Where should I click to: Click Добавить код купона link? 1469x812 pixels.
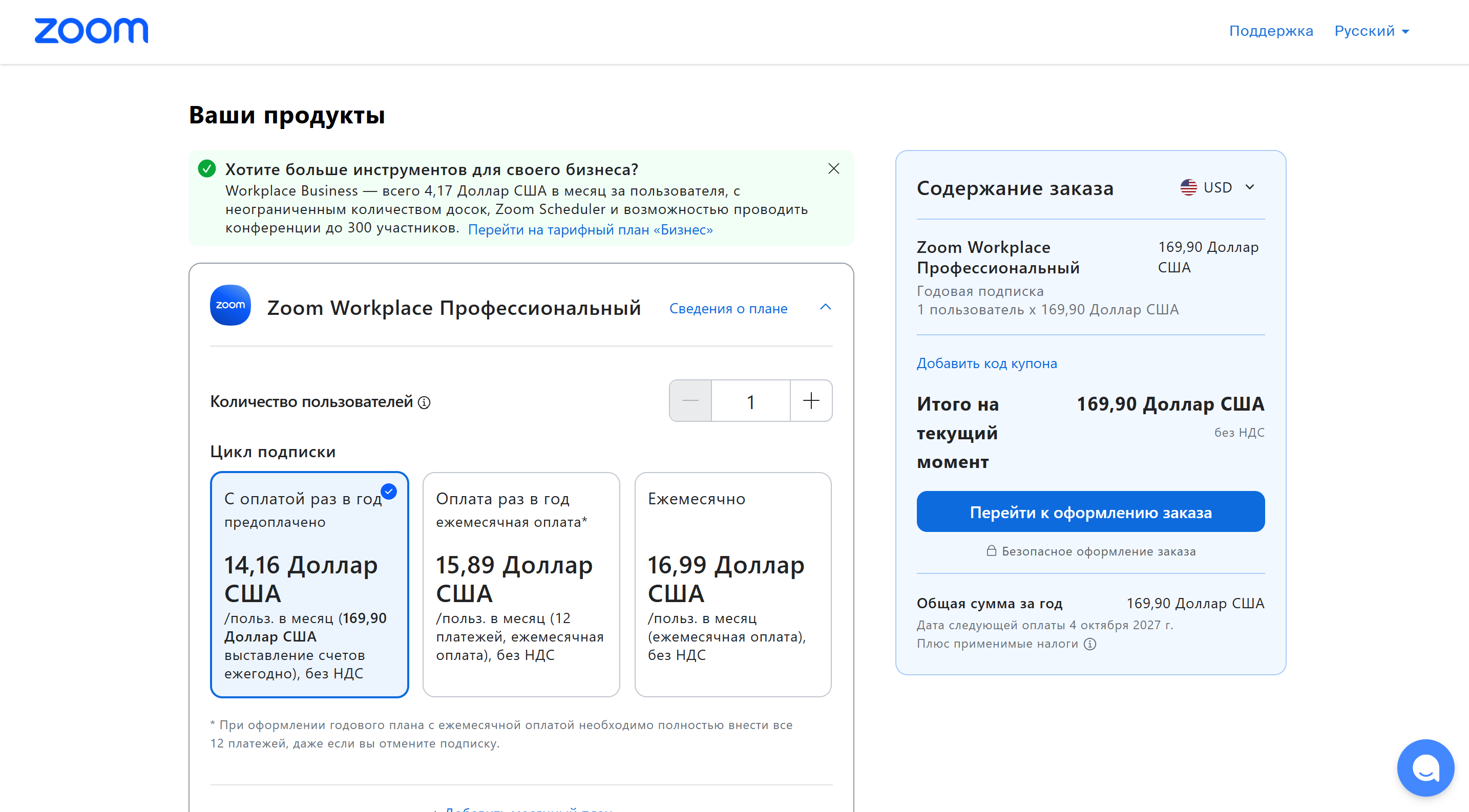987,364
